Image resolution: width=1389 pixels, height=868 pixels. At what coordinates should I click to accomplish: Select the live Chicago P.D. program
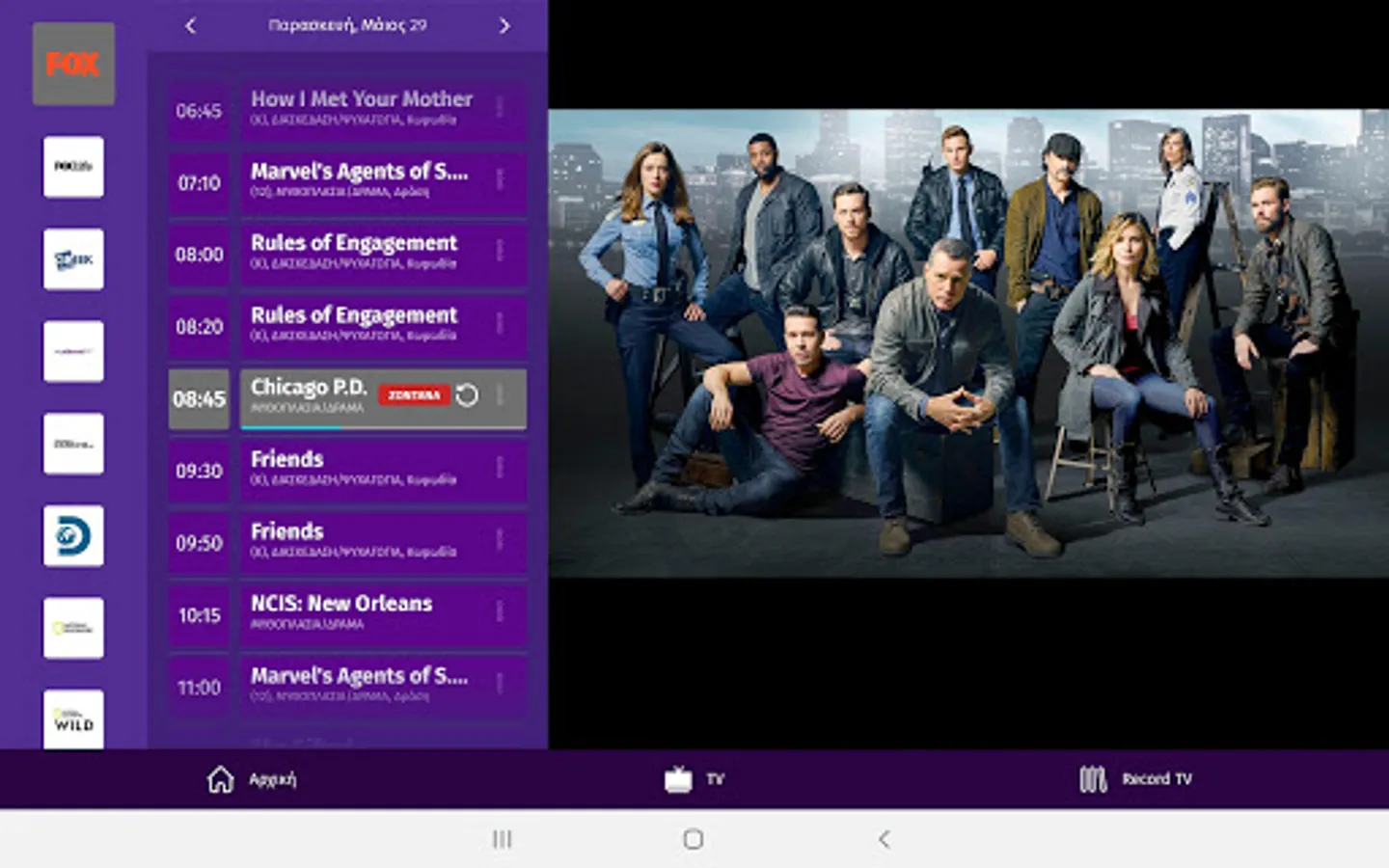pyautogui.click(x=383, y=398)
